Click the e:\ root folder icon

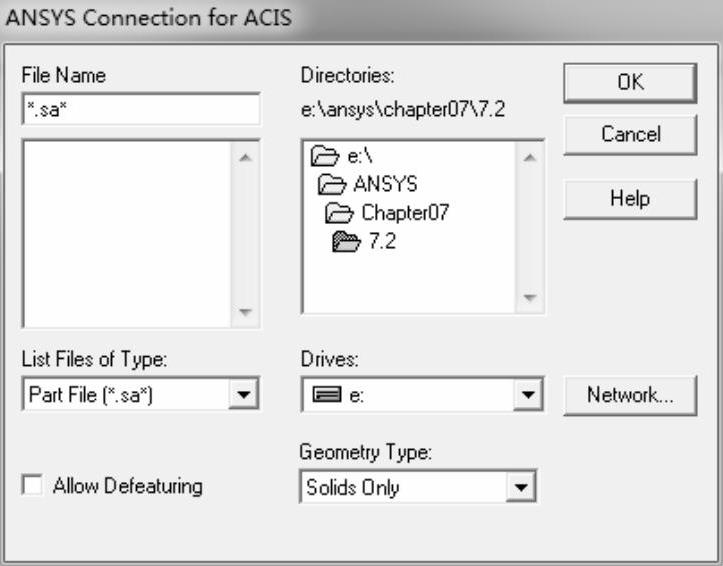[325, 155]
